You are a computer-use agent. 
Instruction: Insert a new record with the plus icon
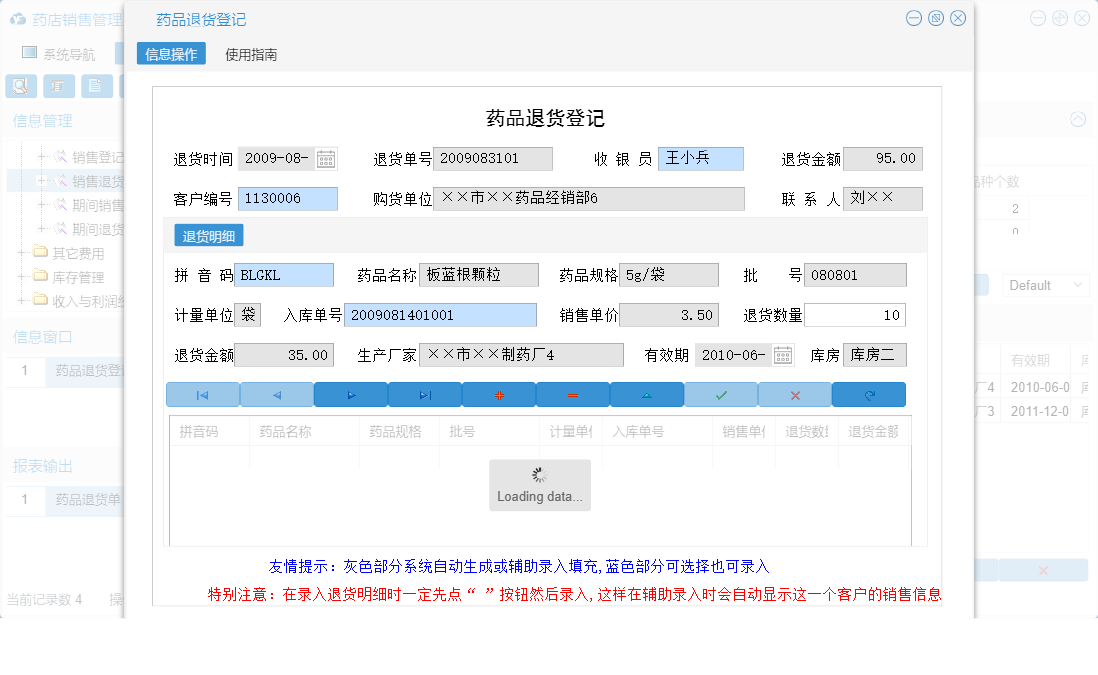pyautogui.click(x=499, y=394)
